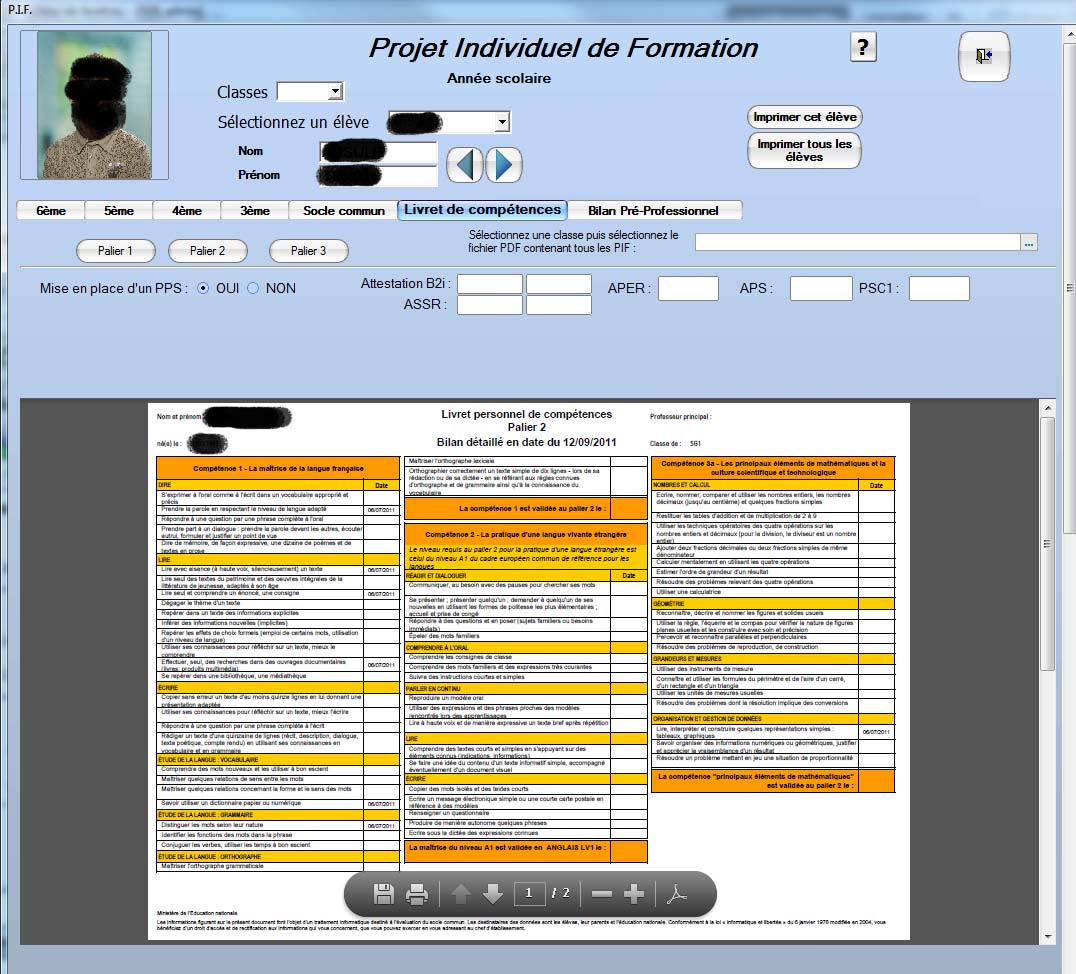1076x974 pixels.
Task: Show Adobe Reader toolbar icon
Action: [679, 893]
